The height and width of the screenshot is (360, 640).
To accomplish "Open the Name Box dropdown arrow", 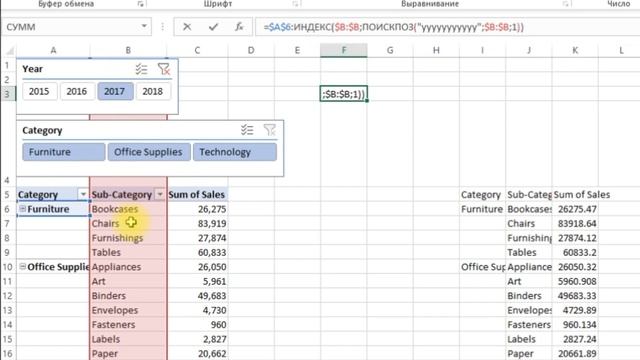I will click(144, 27).
